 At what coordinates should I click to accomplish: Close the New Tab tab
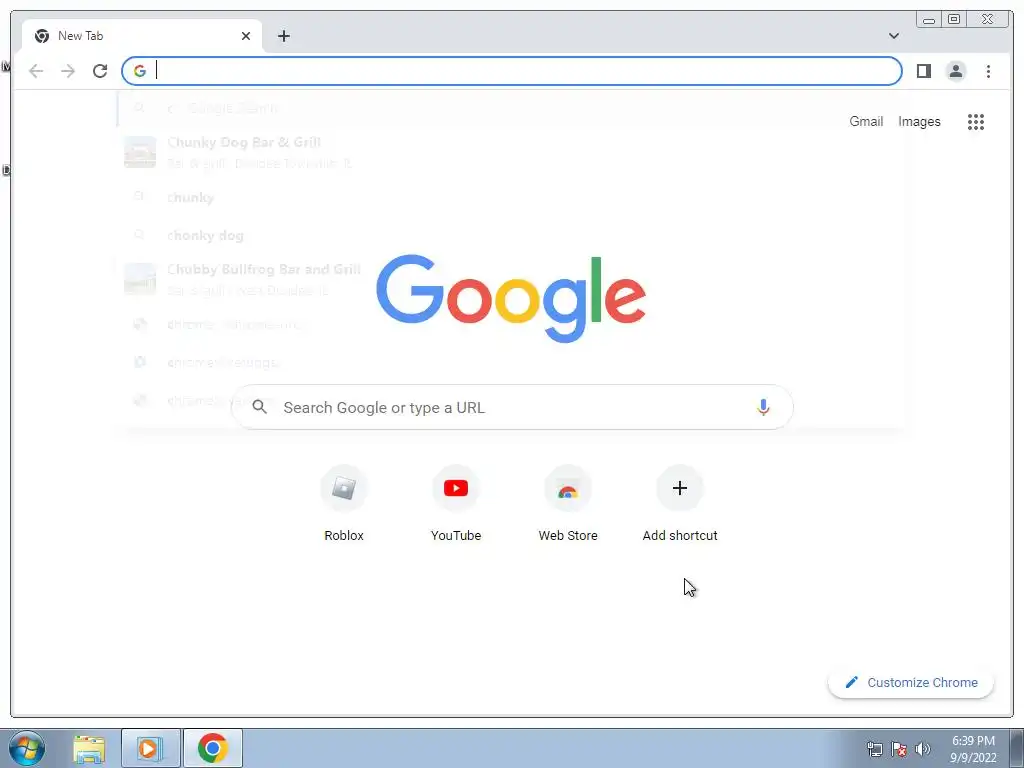coord(246,36)
